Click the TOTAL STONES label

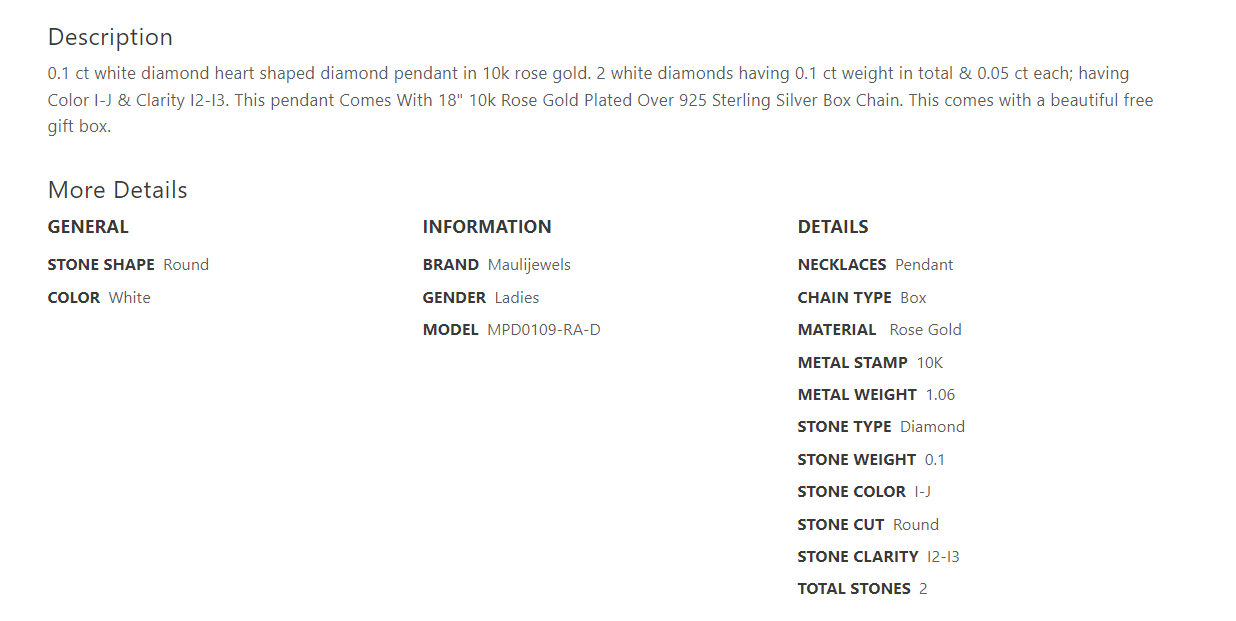[x=854, y=589]
